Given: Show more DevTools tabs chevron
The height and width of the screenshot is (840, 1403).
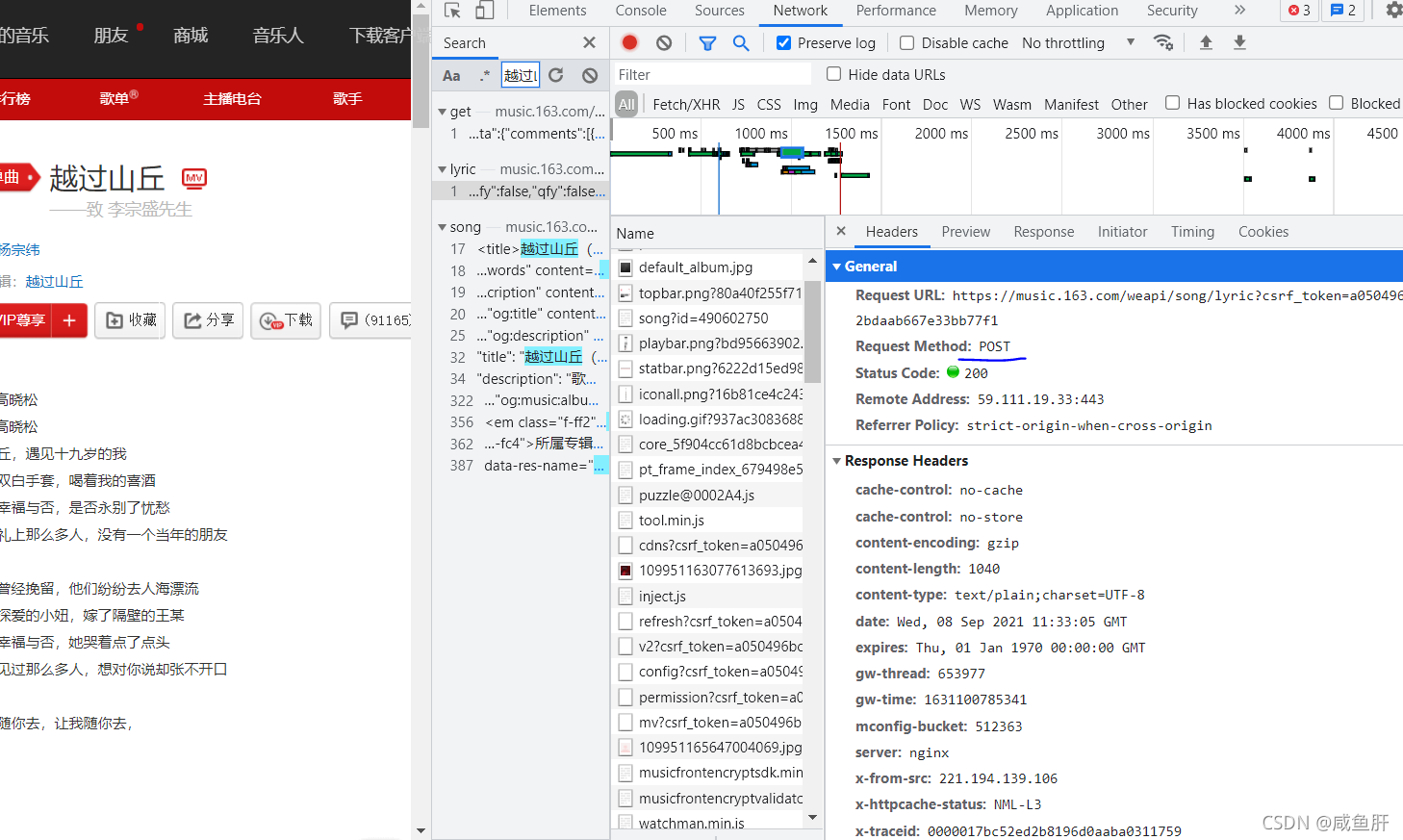Looking at the screenshot, I should click(1239, 11).
